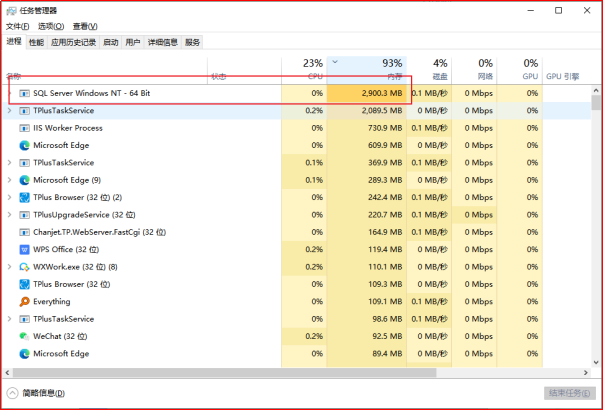The height and width of the screenshot is (411, 604).
Task: Select the WPS Office app icon
Action: click(x=24, y=249)
